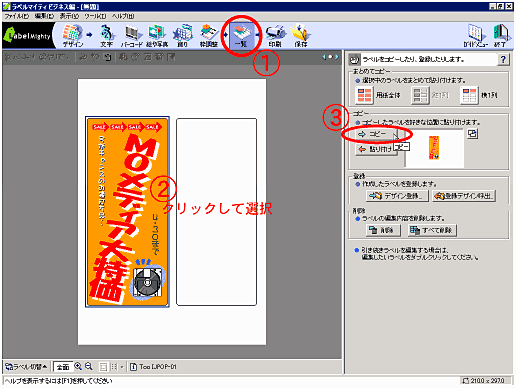Open the ヘルプ (Help) menu
516x388 pixels.
pos(123,16)
